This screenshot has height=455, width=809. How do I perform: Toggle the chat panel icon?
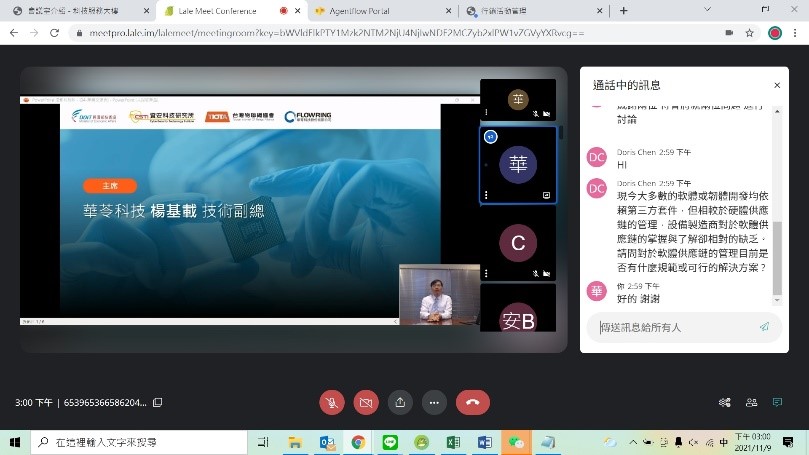tap(777, 402)
